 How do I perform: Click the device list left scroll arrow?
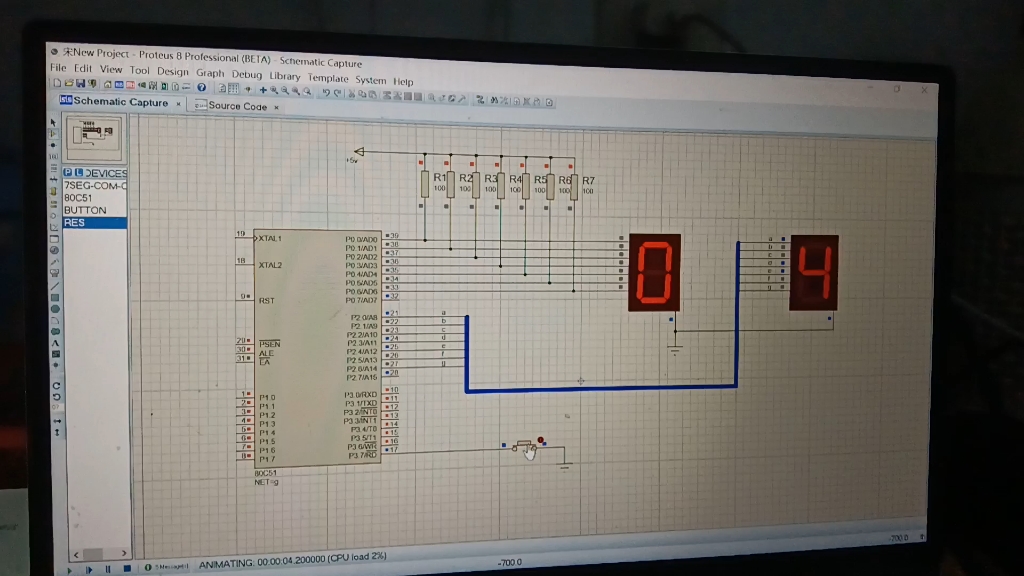(76, 554)
